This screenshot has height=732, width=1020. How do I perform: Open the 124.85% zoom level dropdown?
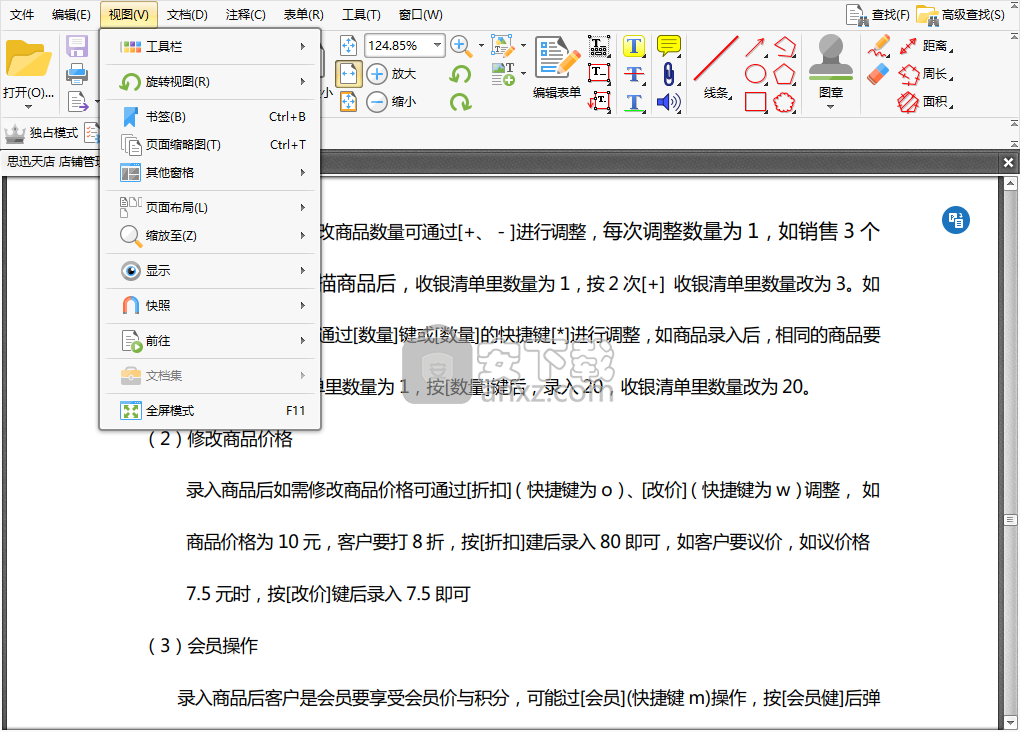coord(437,46)
